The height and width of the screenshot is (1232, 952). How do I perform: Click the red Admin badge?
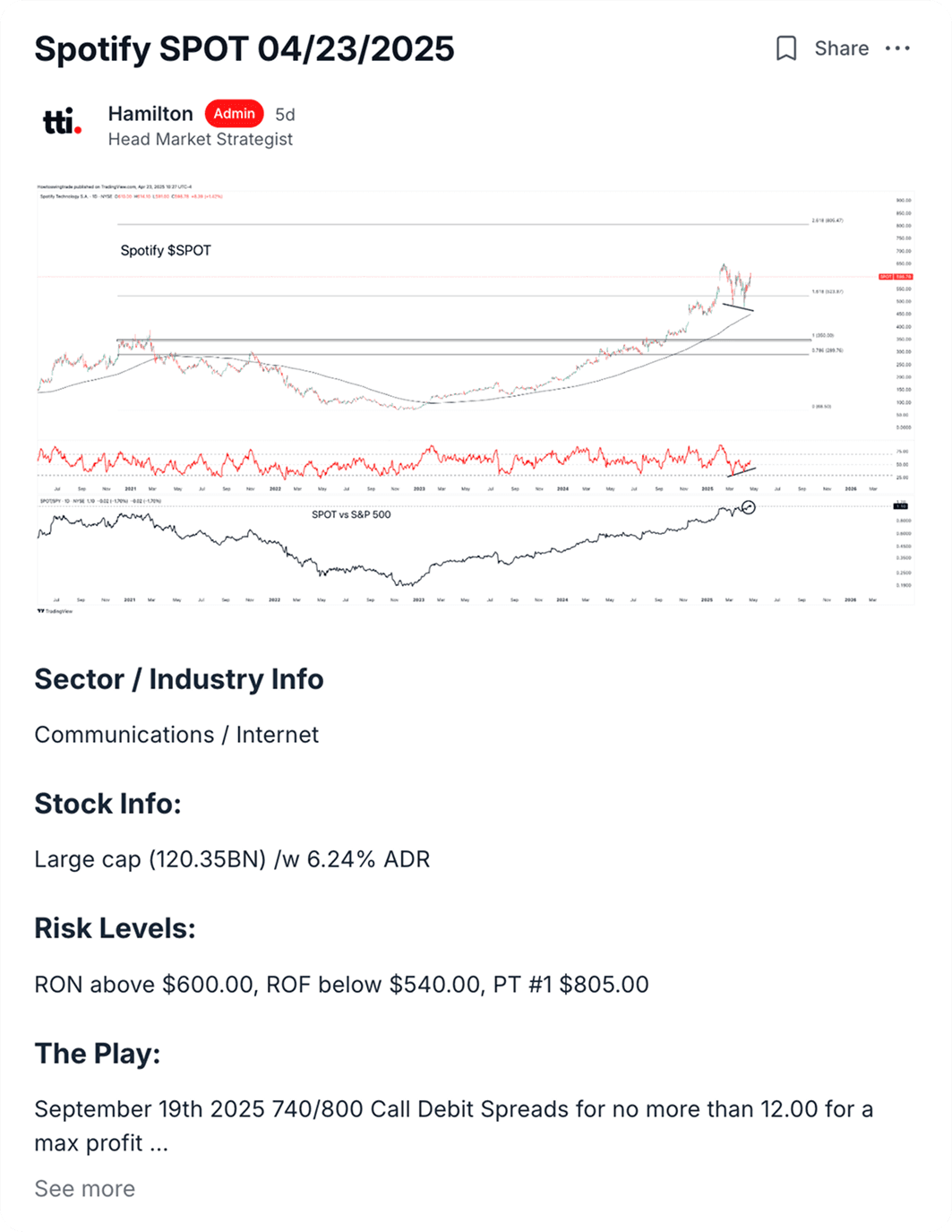234,114
